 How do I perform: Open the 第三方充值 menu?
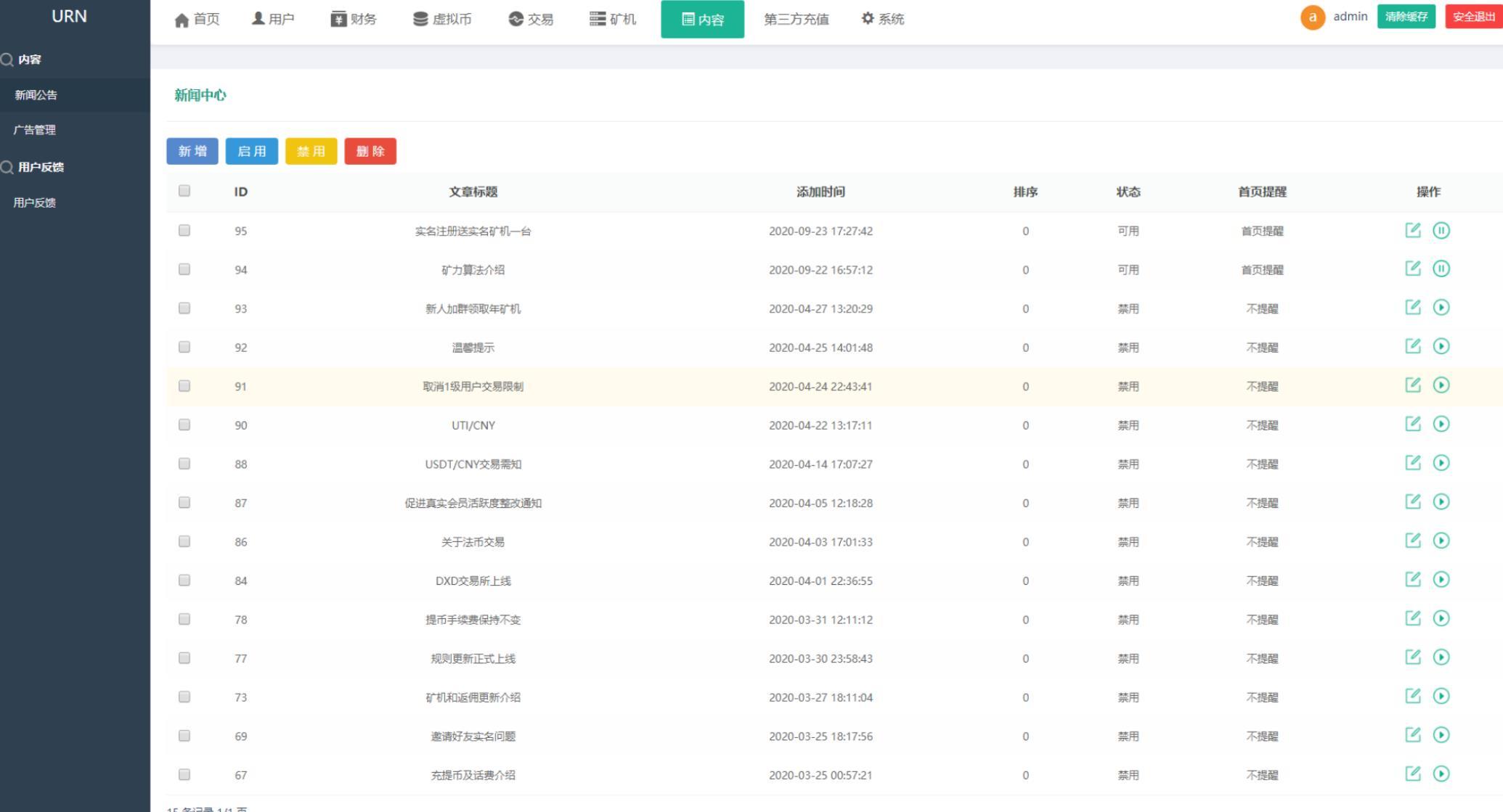(796, 19)
